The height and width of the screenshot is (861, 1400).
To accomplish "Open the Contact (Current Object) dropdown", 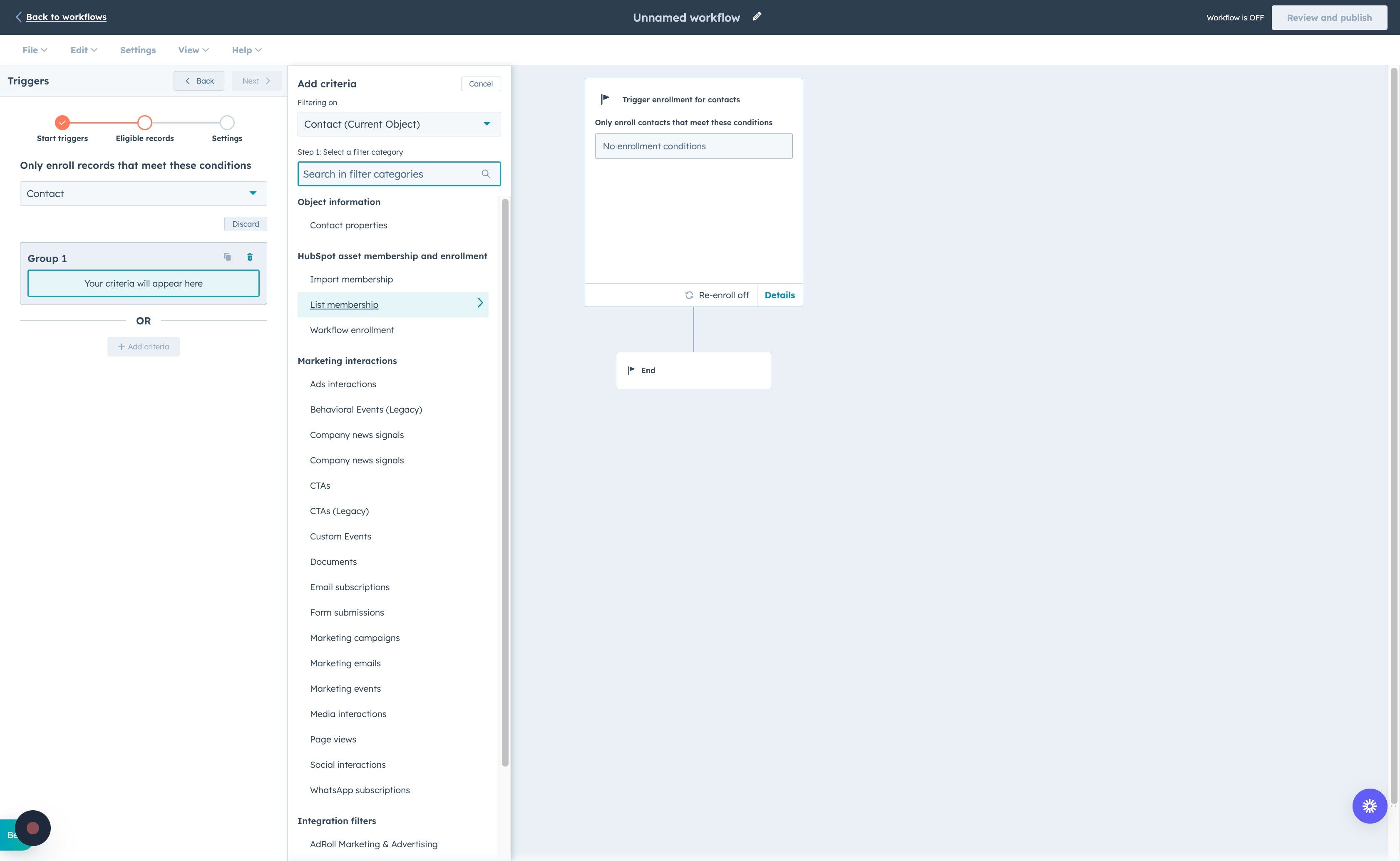I will [399, 124].
